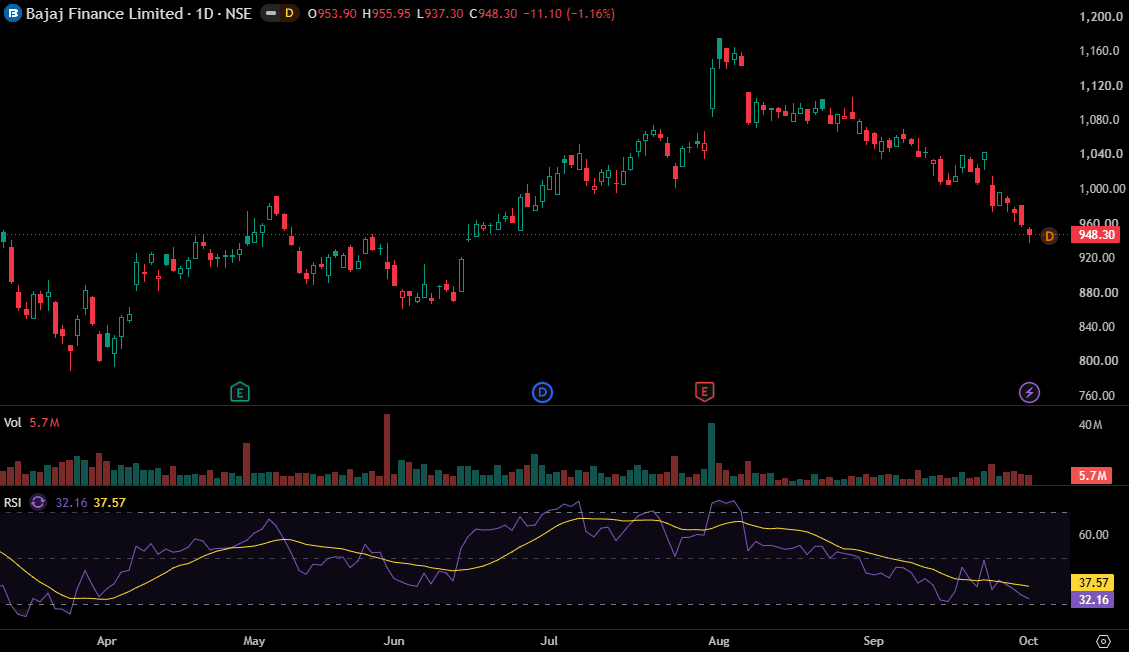This screenshot has height=653, width=1129.
Task: Click the purple lightning event marker
Action: [x=1030, y=392]
